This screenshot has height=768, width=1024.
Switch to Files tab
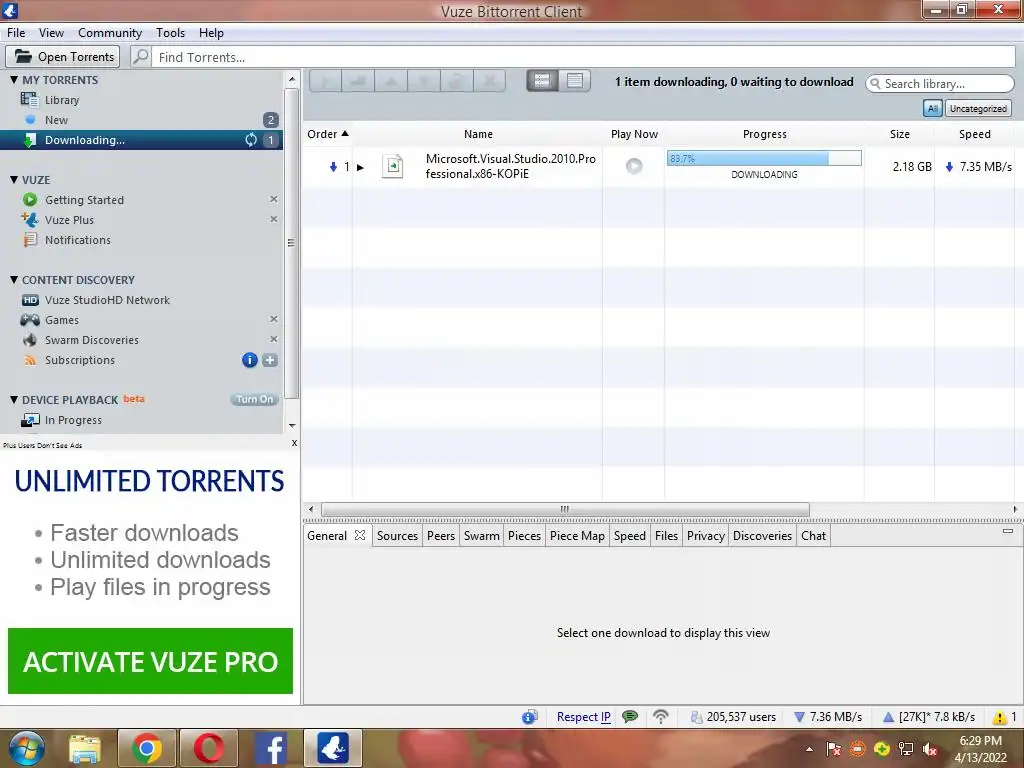click(666, 536)
